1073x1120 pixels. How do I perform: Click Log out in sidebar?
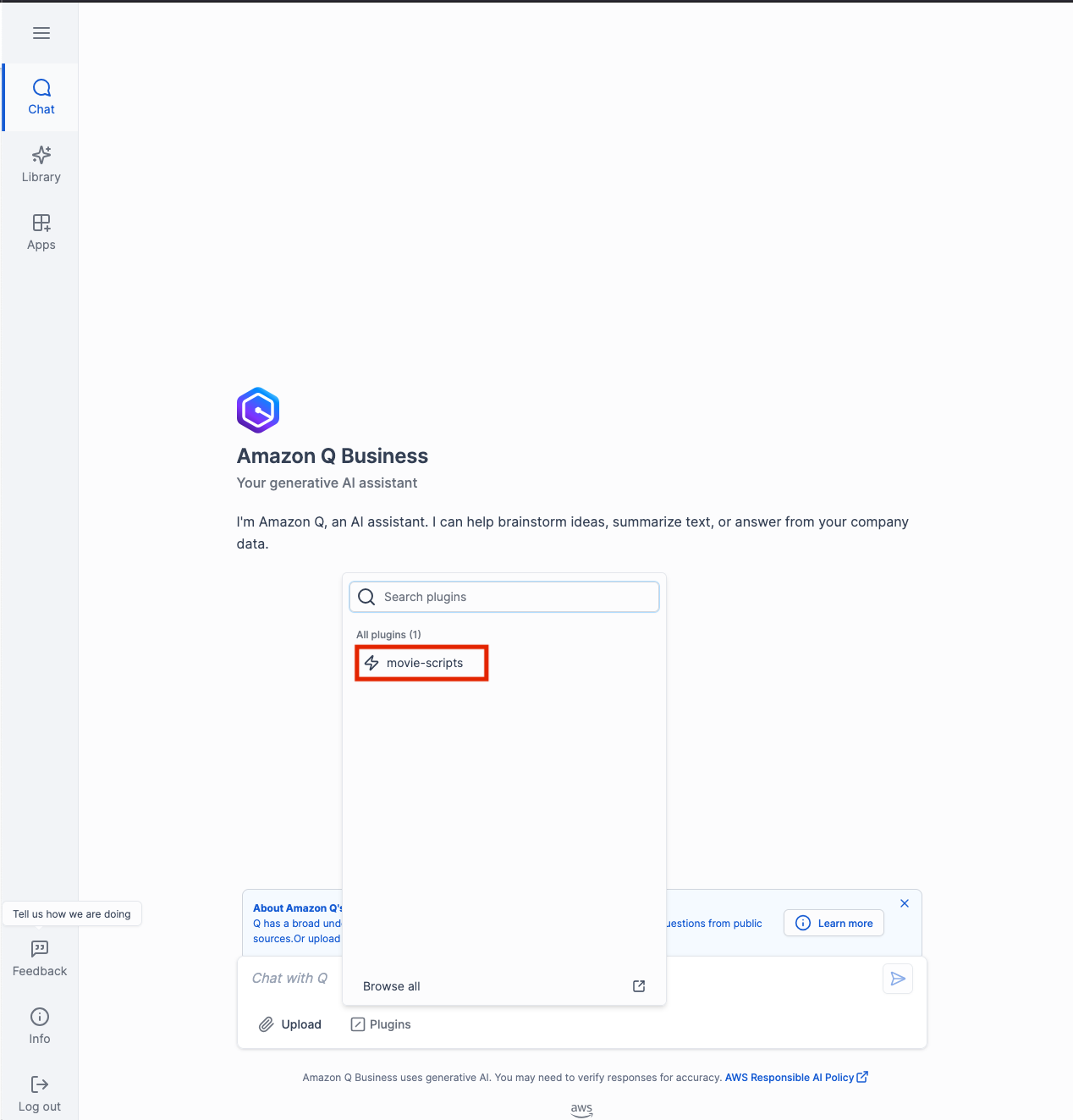40,1094
